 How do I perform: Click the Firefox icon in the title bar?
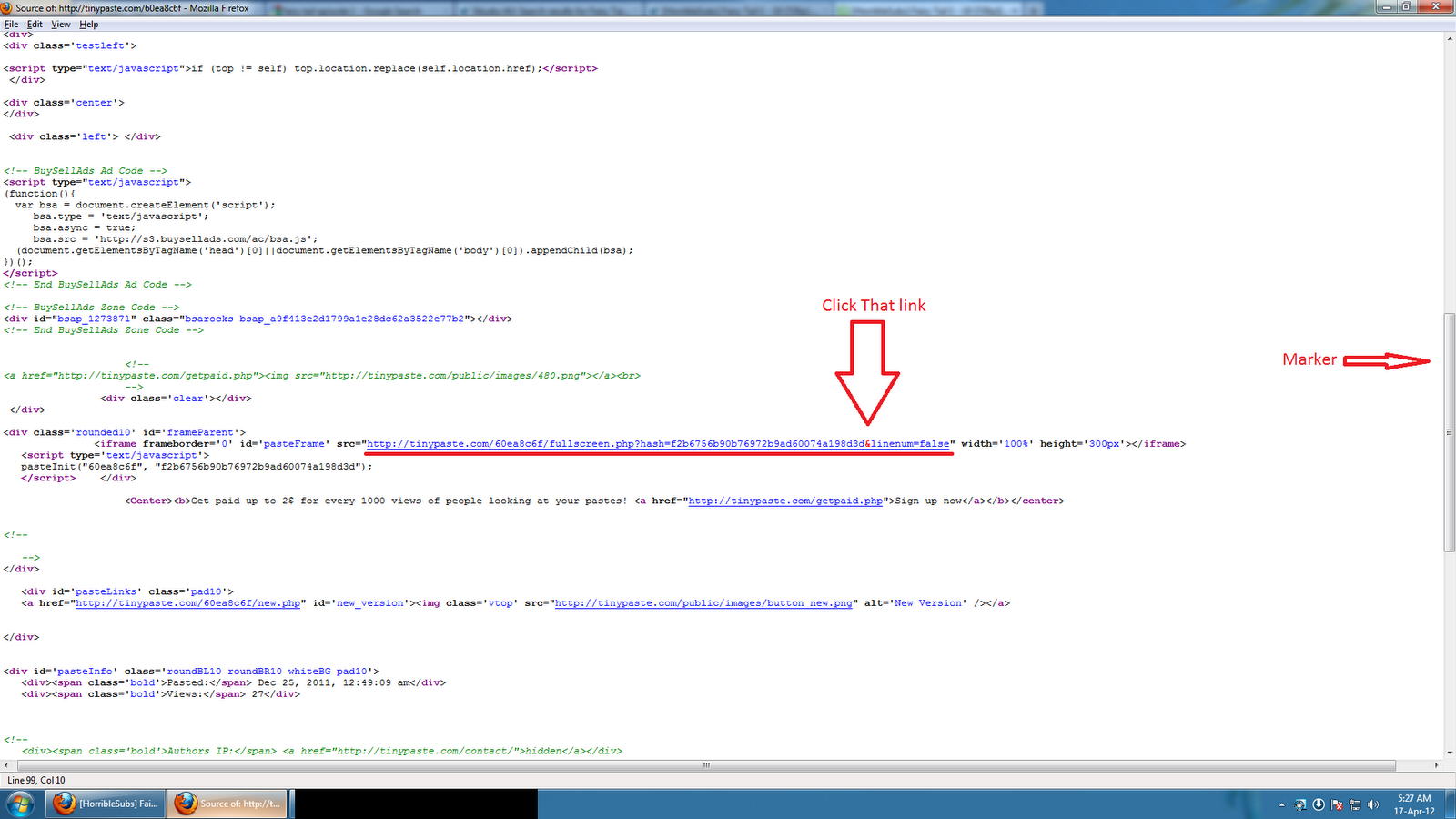pyautogui.click(x=7, y=7)
